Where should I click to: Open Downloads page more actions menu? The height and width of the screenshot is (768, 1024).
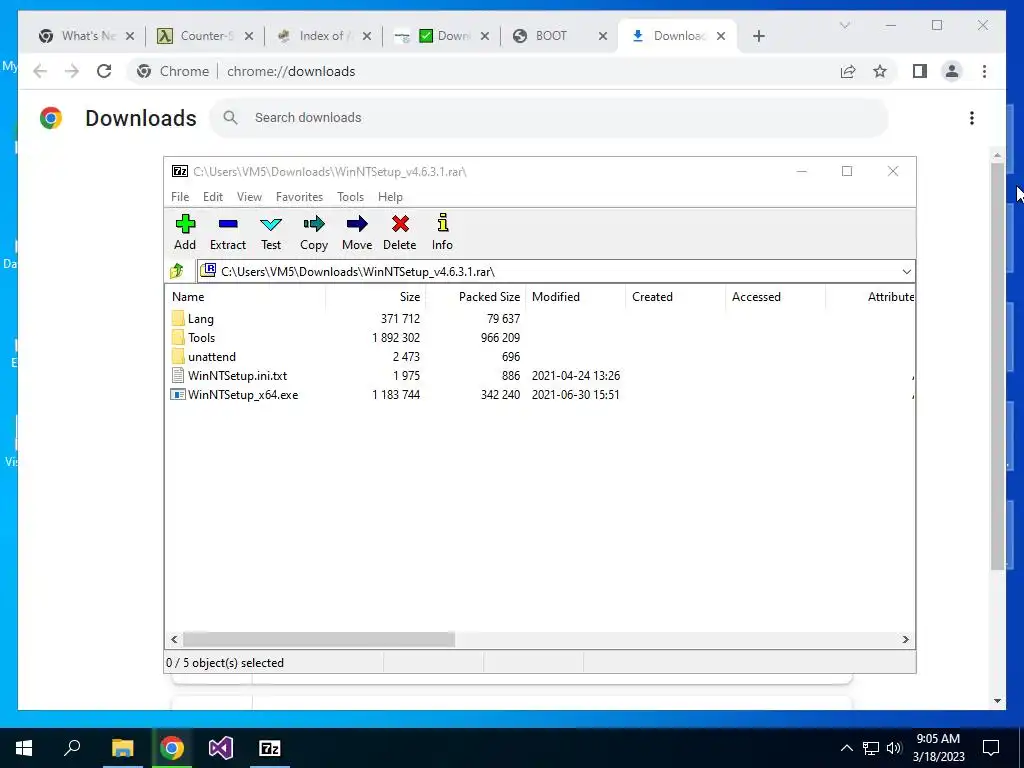pyautogui.click(x=972, y=118)
